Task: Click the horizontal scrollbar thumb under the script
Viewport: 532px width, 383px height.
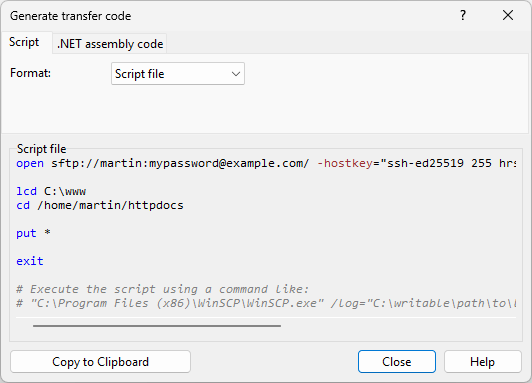Action: 157,326
